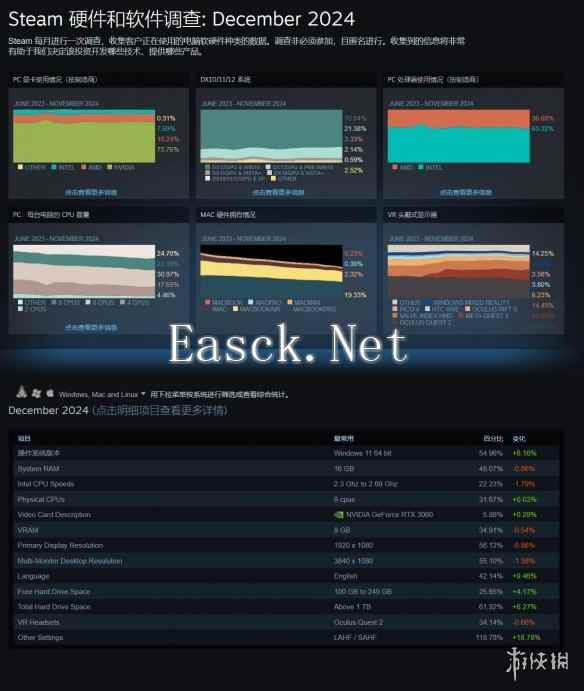Expand the System RAM row
Viewport: 584px width, 691px height.
287,468
